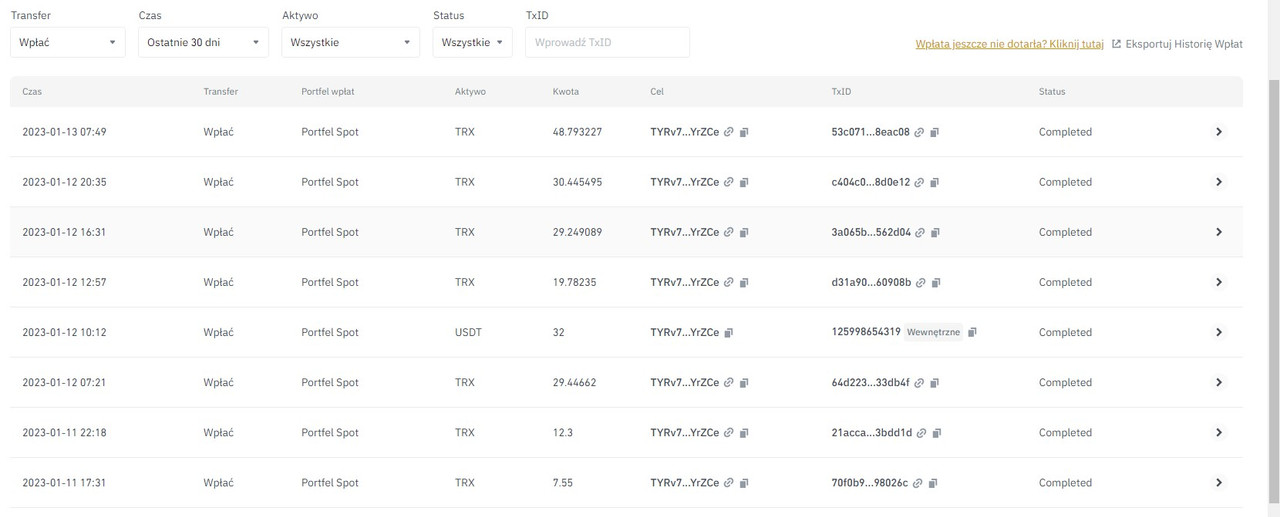Copy address in 12.3 TRX row
This screenshot has width=1280, height=517.
click(744, 432)
